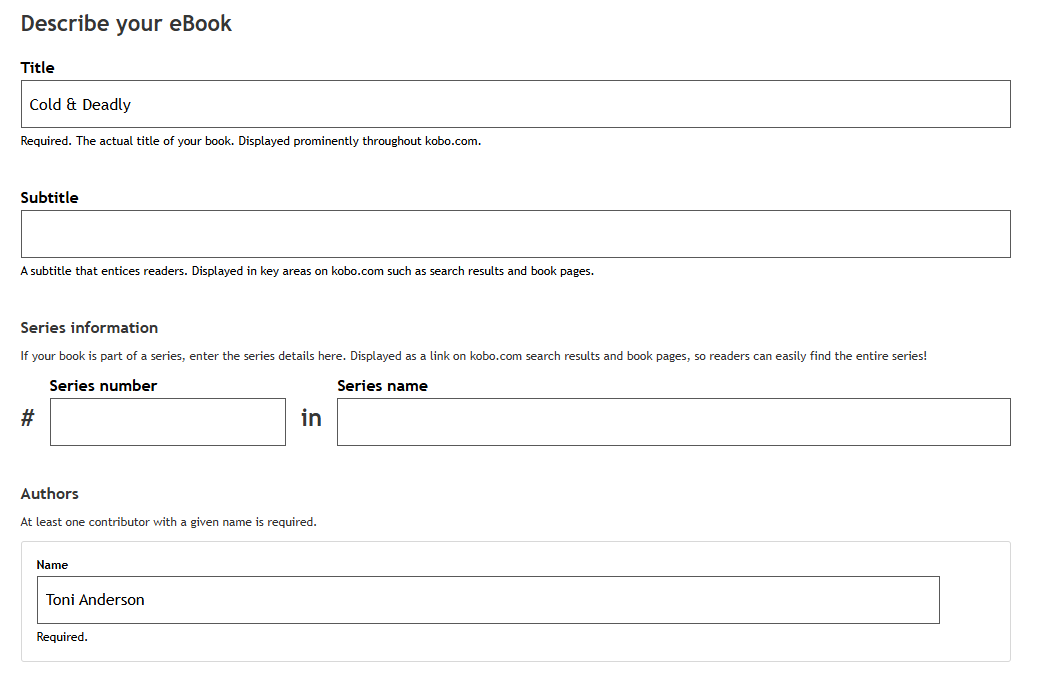This screenshot has height=683, width=1060.
Task: Click the Title field containing Cold & Deadly
Action: [515, 104]
